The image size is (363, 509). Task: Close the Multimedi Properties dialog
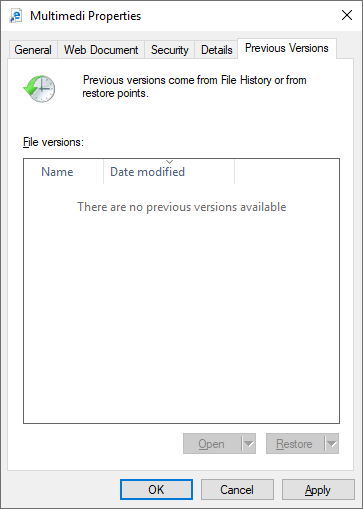click(x=347, y=15)
